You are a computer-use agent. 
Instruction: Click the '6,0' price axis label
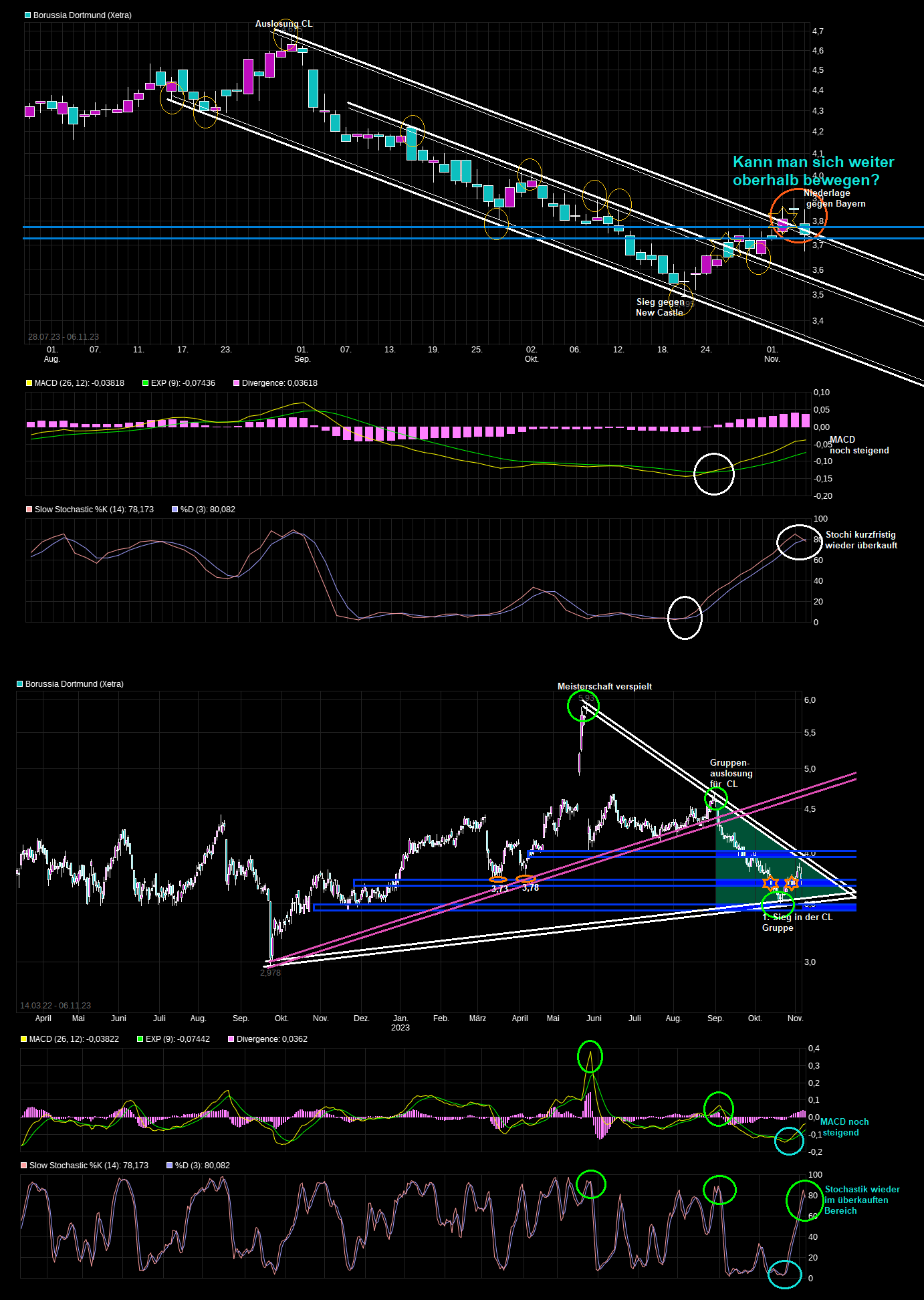[x=810, y=700]
